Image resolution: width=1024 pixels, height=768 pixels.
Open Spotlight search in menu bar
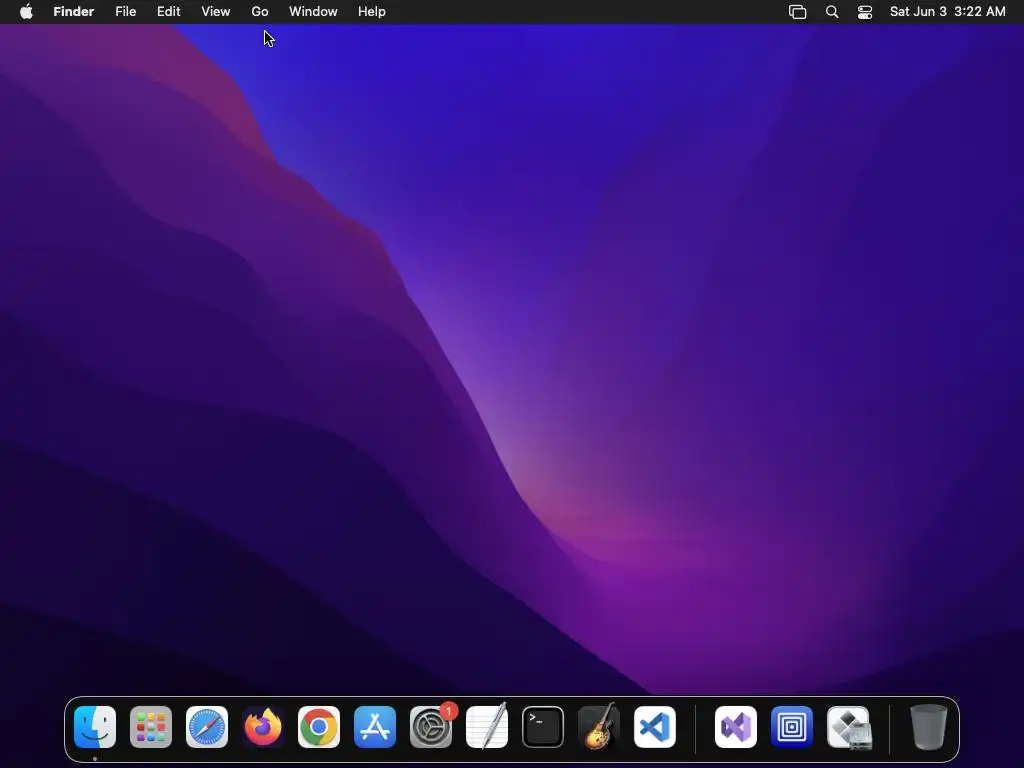click(x=832, y=12)
